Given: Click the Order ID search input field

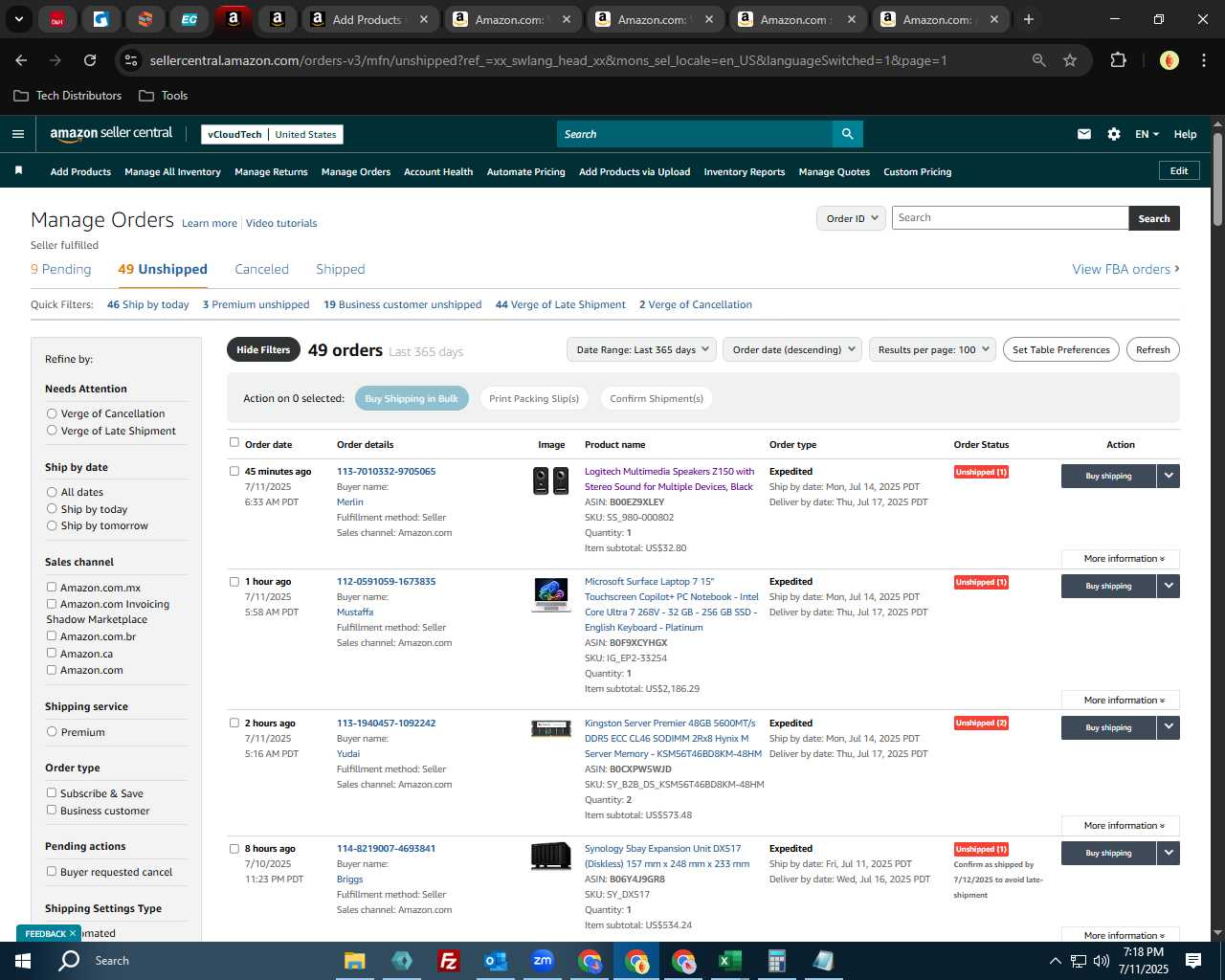Looking at the screenshot, I should click(1010, 218).
